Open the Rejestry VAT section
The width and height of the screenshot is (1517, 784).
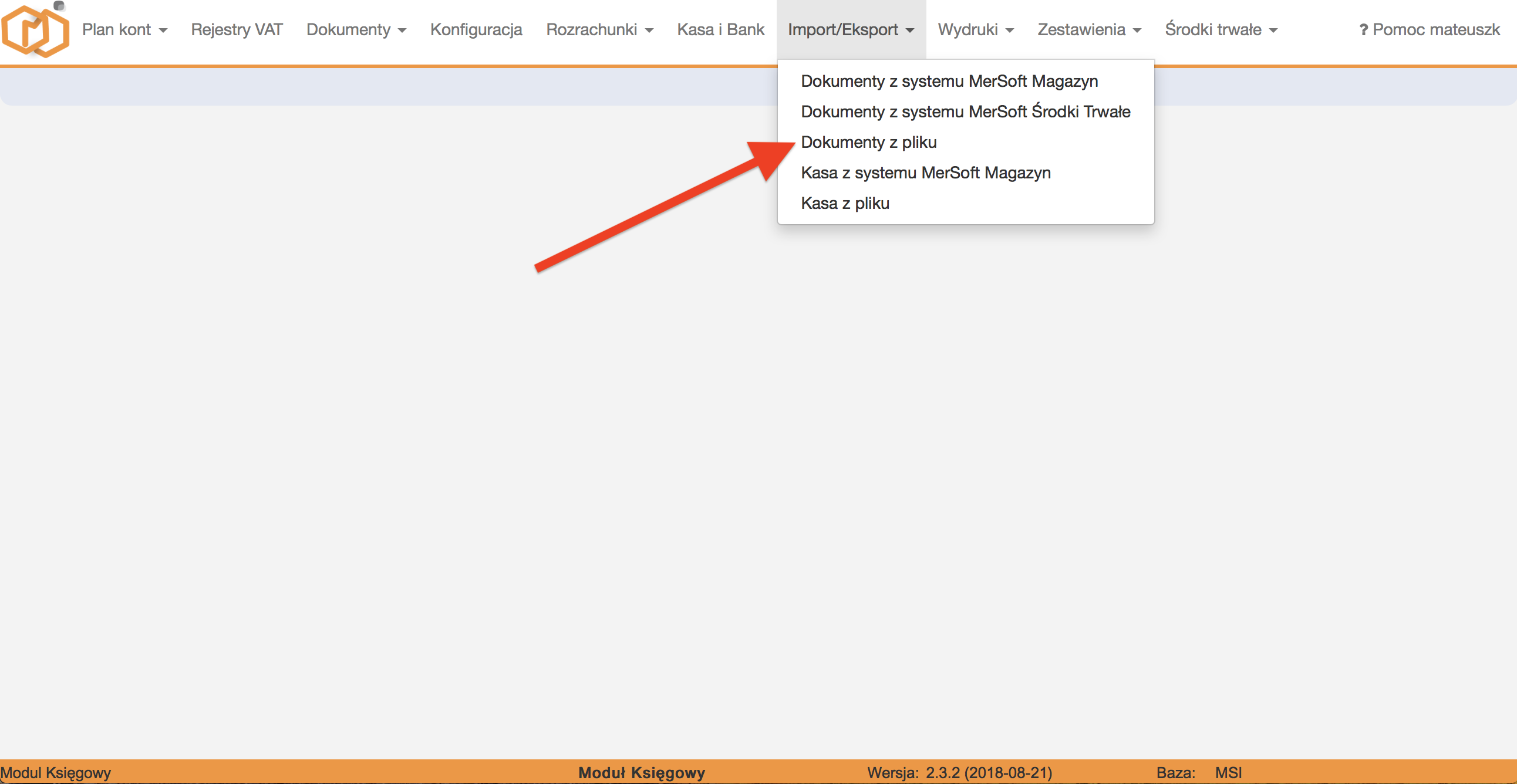pos(236,29)
